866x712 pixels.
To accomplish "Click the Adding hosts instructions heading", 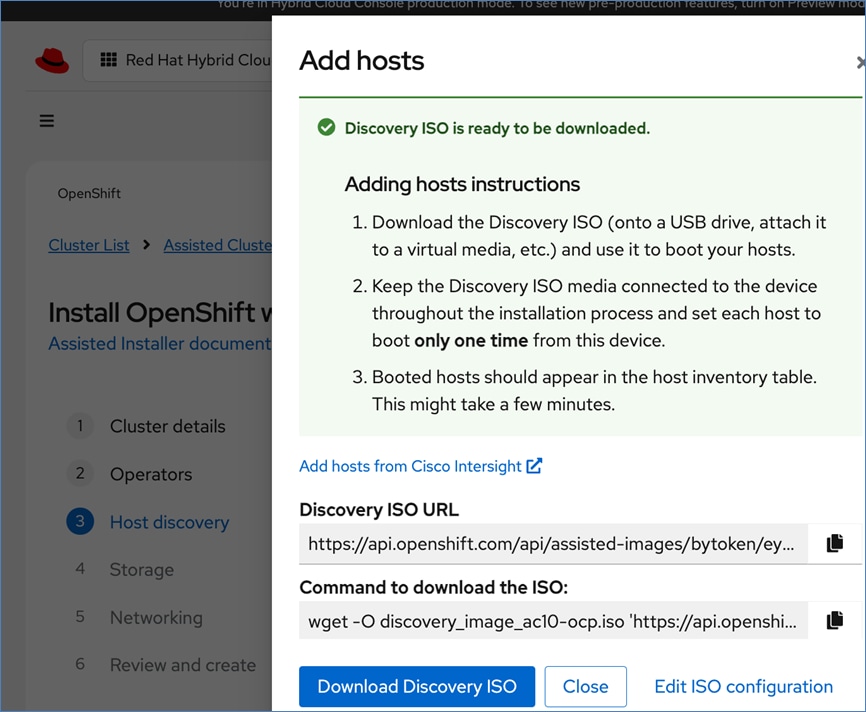I will pyautogui.click(x=462, y=184).
